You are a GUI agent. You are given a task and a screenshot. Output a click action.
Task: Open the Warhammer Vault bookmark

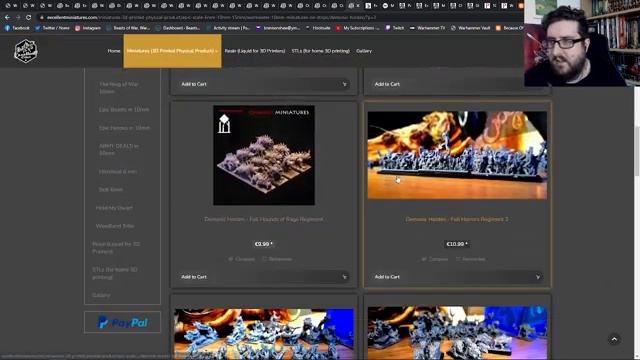pos(470,28)
